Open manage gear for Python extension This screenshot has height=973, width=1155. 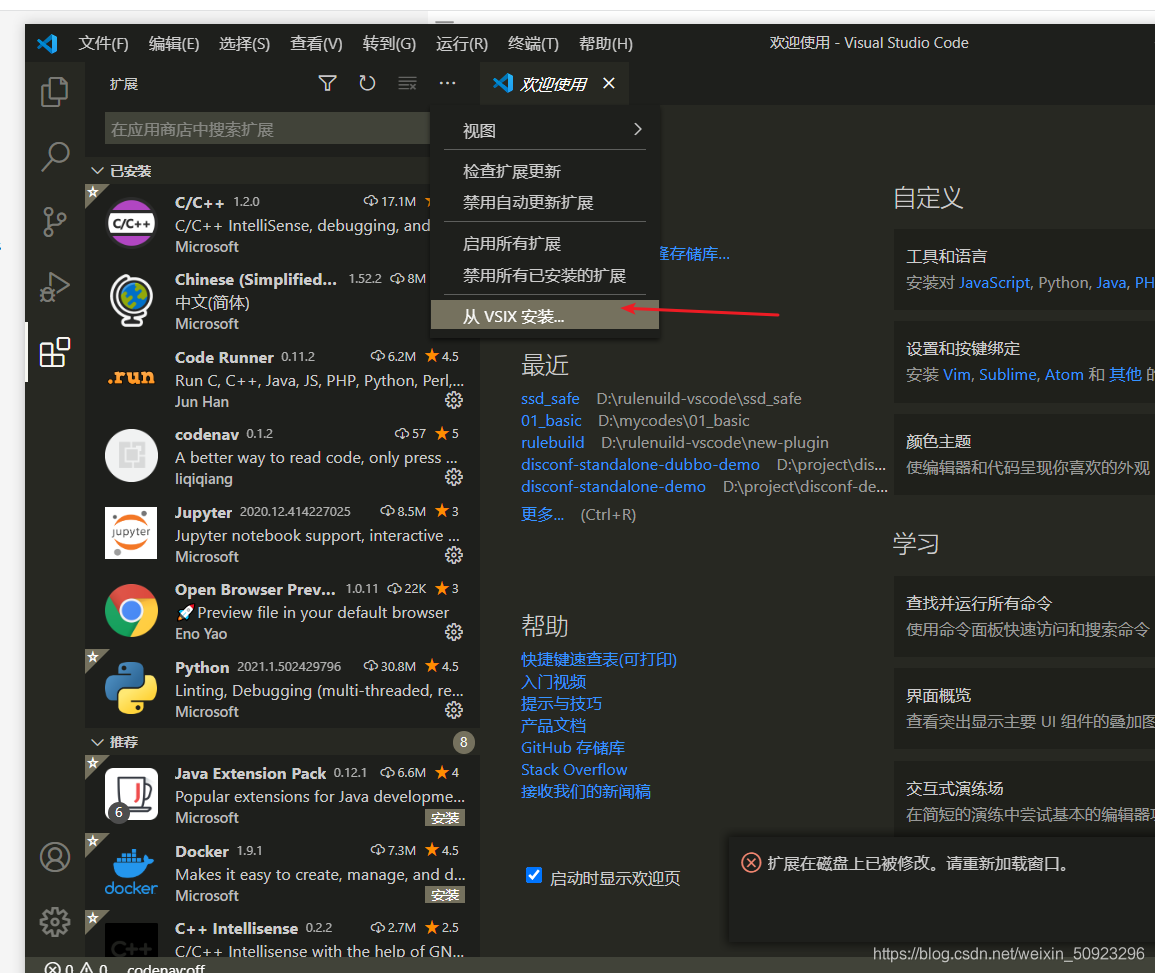[x=454, y=710]
